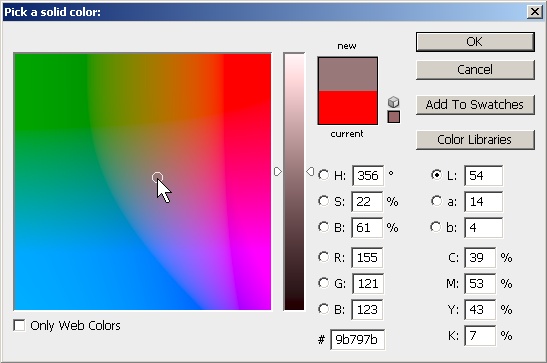Click the nearest web-safe color swatch below the cube
The image size is (547, 363).
(394, 117)
